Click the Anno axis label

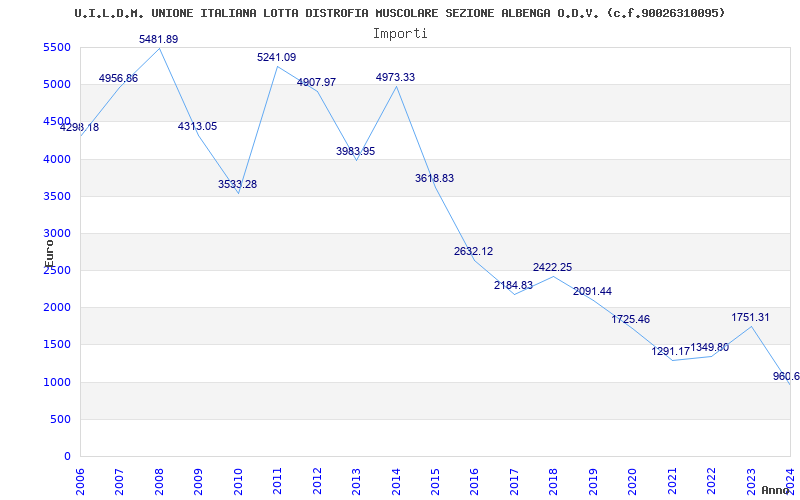pyautogui.click(x=776, y=490)
